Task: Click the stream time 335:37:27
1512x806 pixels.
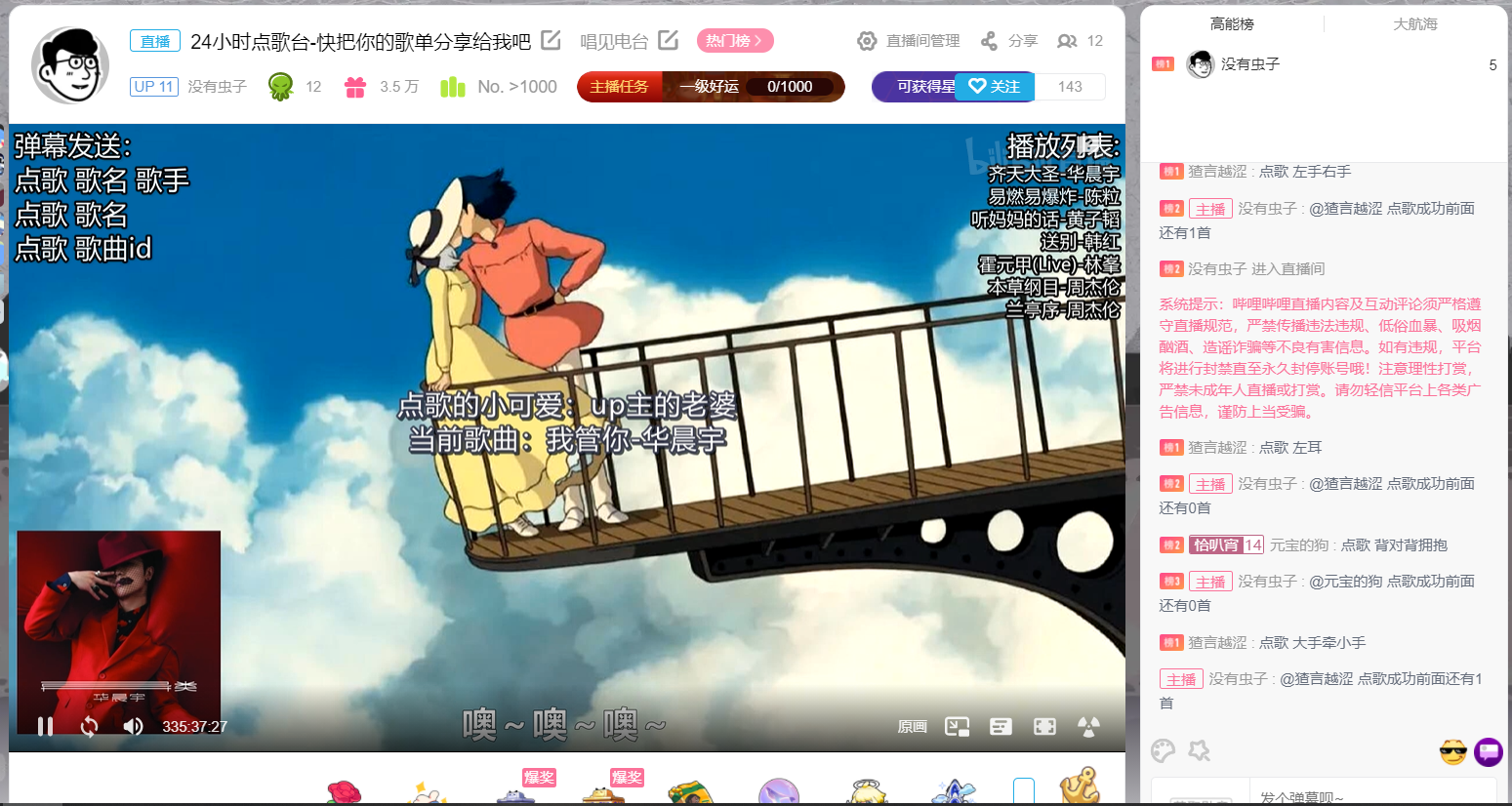Action: [194, 727]
